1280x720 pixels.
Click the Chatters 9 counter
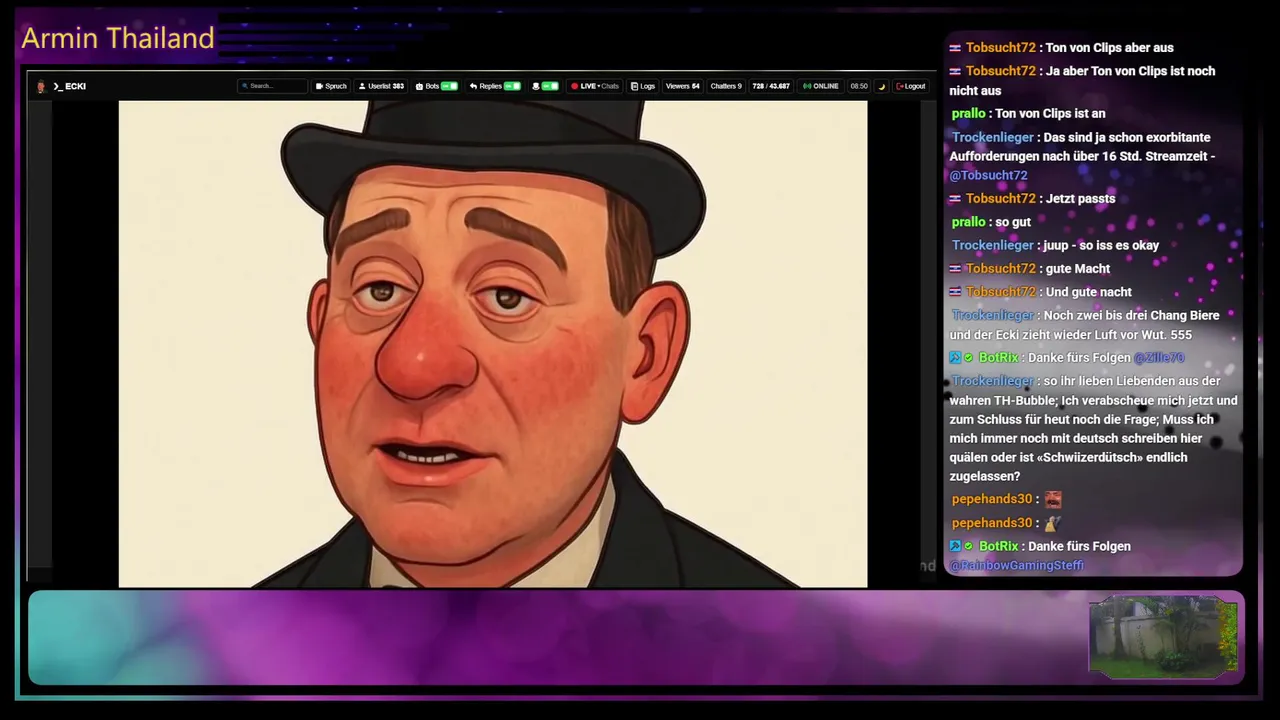coord(726,86)
